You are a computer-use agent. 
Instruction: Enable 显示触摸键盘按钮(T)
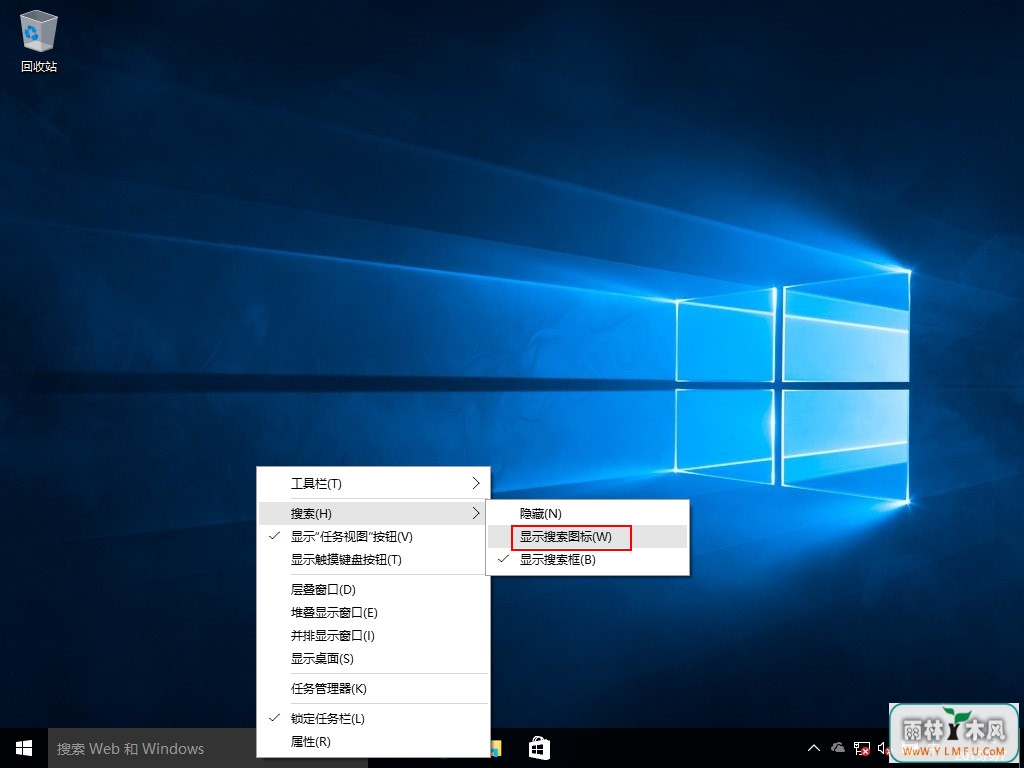pyautogui.click(x=374, y=560)
